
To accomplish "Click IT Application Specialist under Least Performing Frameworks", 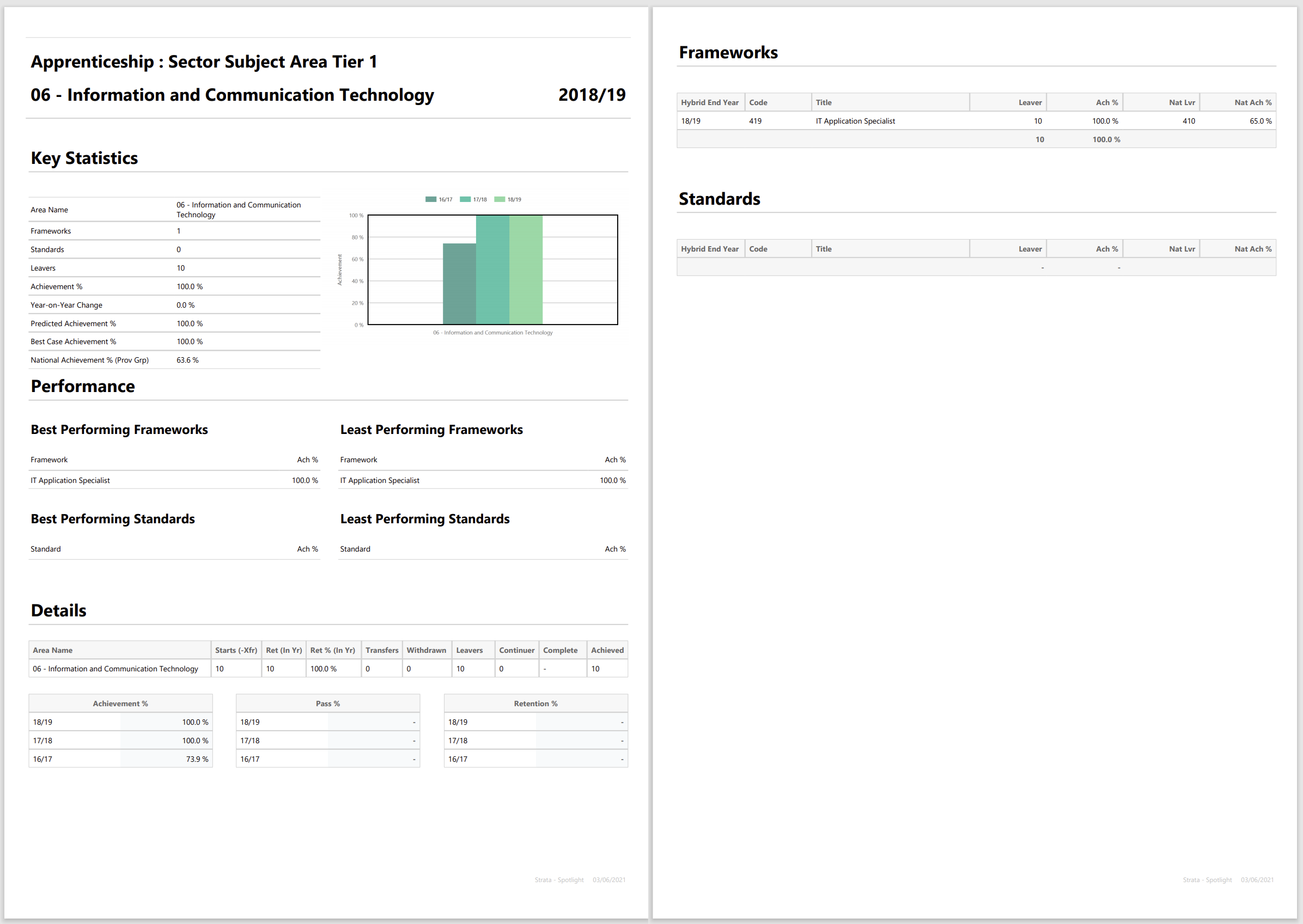I will coord(380,480).
